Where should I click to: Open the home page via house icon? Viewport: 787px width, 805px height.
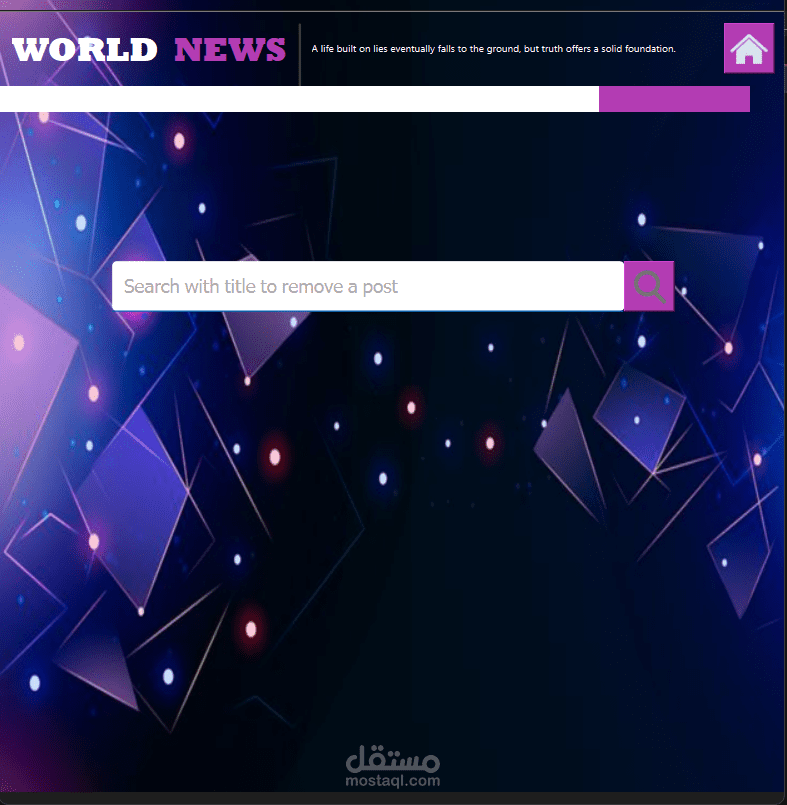tap(748, 48)
